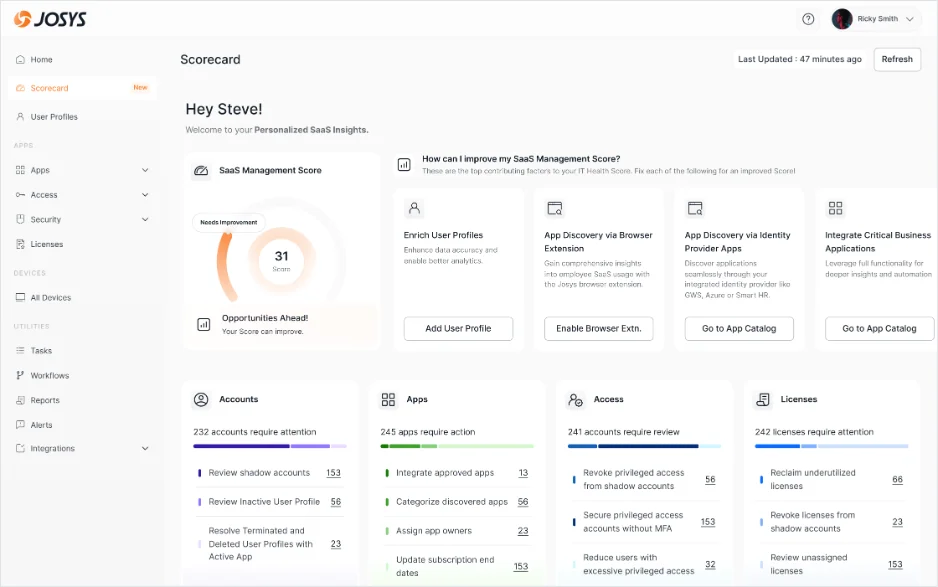This screenshot has width=938, height=587.
Task: Expand the Integrations sidebar menu chevron
Action: (x=145, y=448)
